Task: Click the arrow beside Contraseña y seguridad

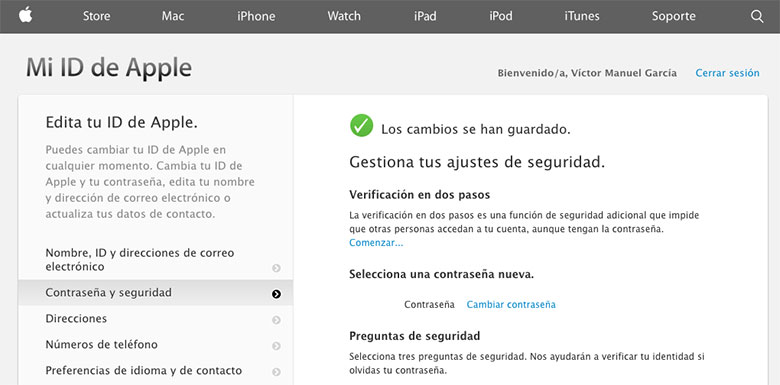Action: [276, 294]
